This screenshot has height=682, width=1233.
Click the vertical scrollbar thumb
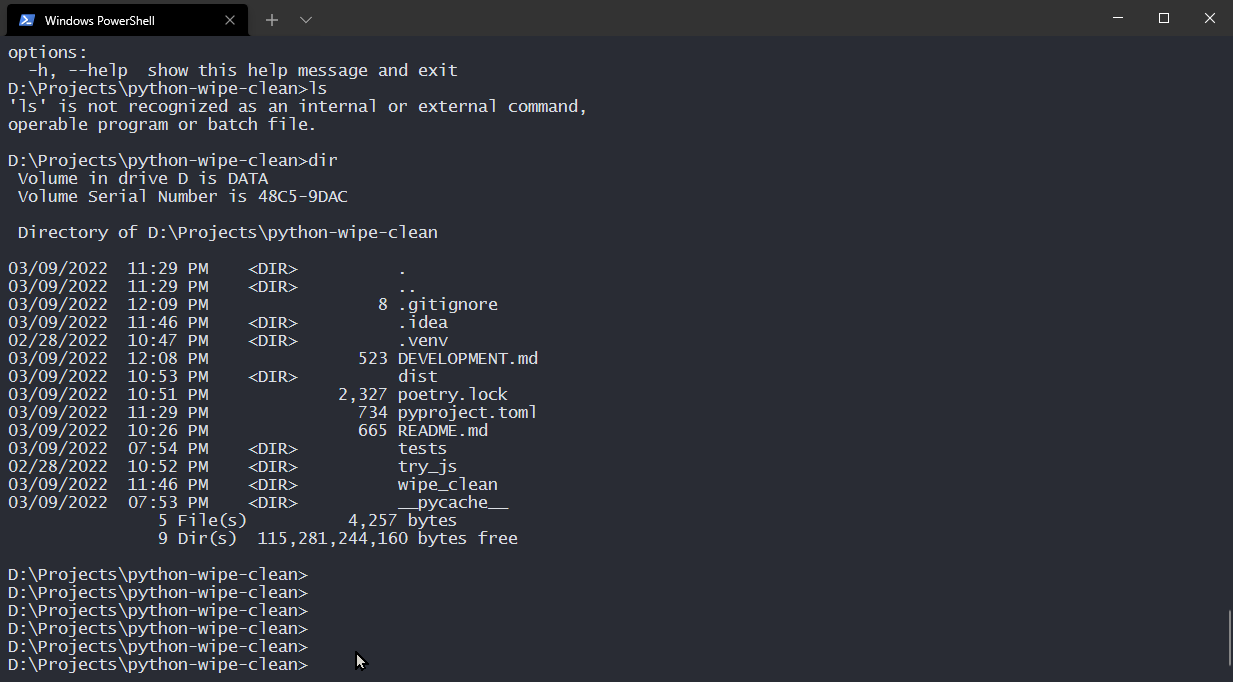pos(1229,638)
